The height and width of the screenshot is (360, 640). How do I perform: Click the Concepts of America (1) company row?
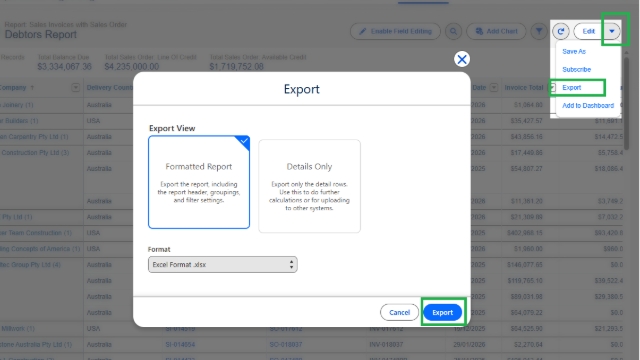[40, 249]
